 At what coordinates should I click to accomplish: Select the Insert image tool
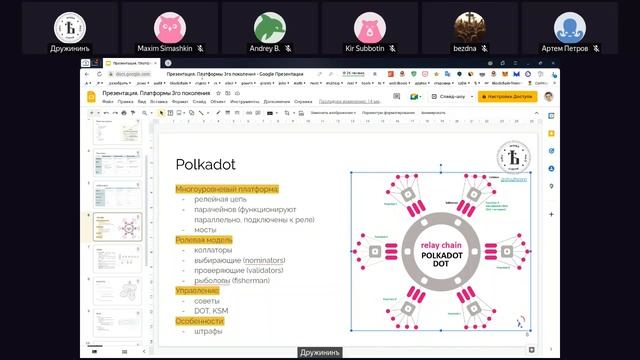(179, 113)
